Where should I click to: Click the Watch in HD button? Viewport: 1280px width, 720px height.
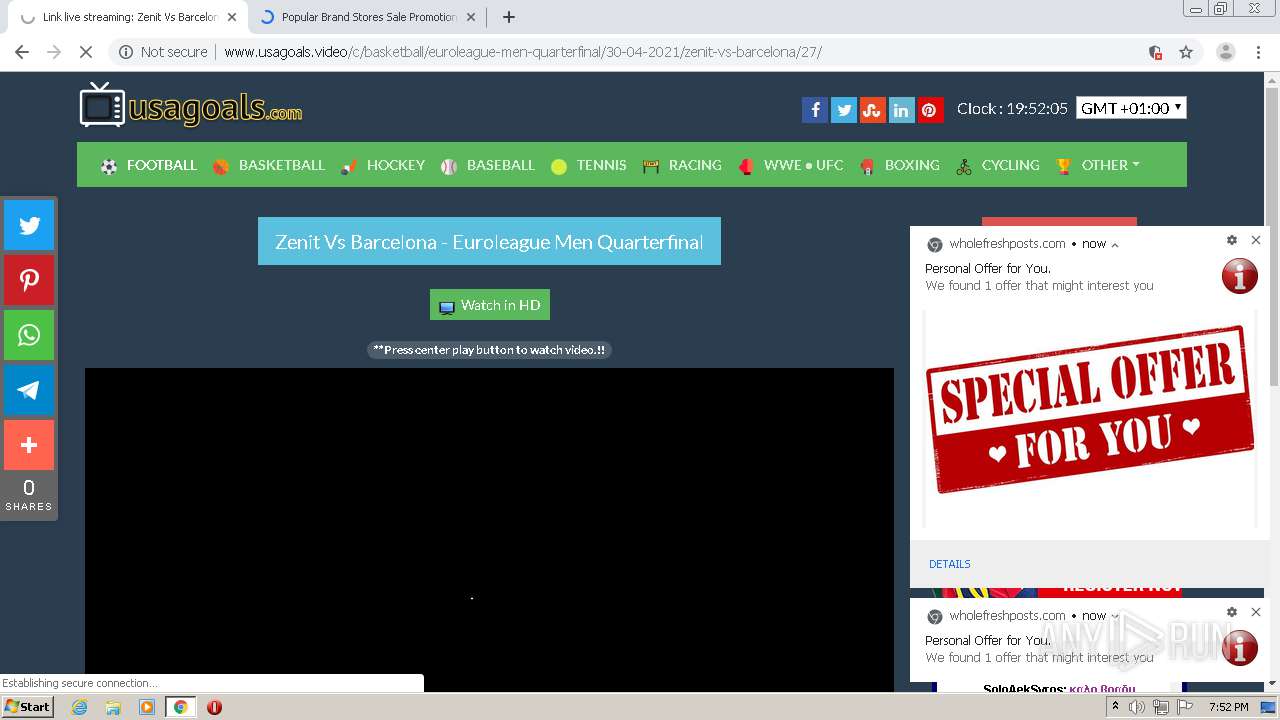coord(490,305)
